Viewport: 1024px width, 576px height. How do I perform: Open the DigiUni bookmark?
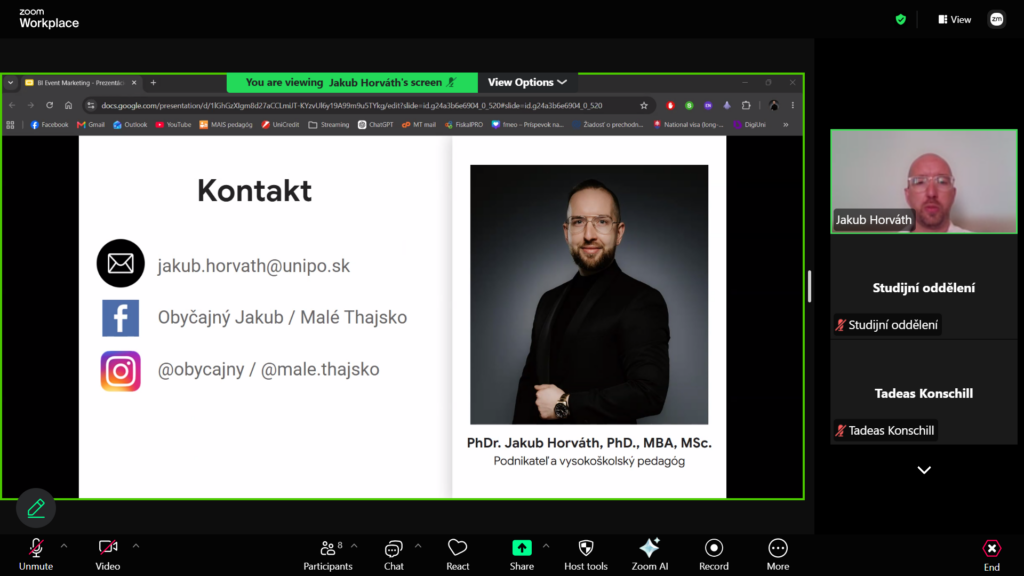[750, 125]
